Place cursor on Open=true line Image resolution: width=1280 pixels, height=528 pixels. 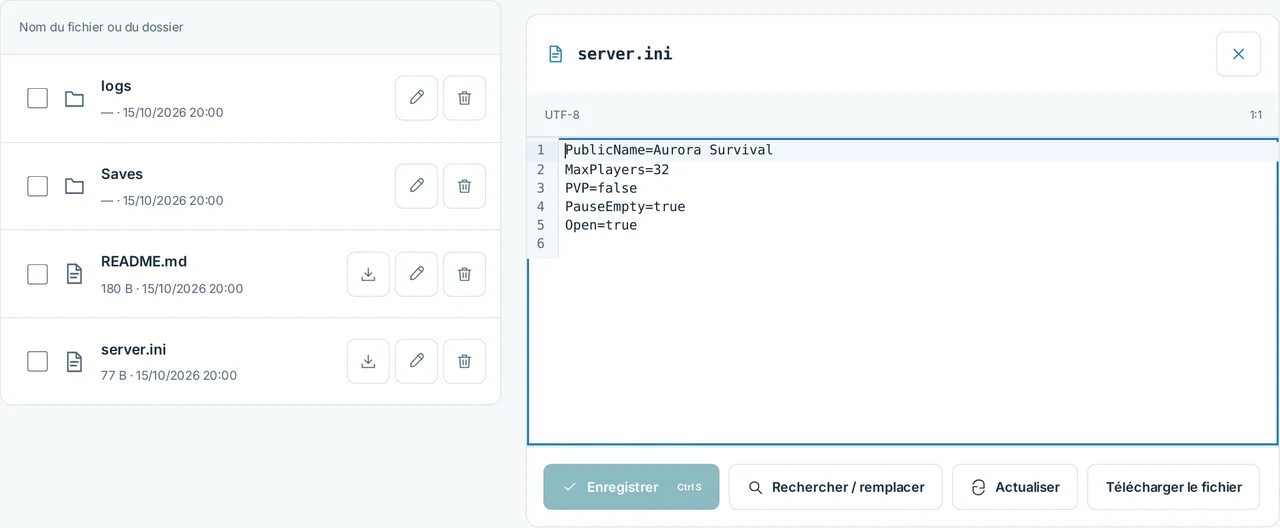(601, 225)
